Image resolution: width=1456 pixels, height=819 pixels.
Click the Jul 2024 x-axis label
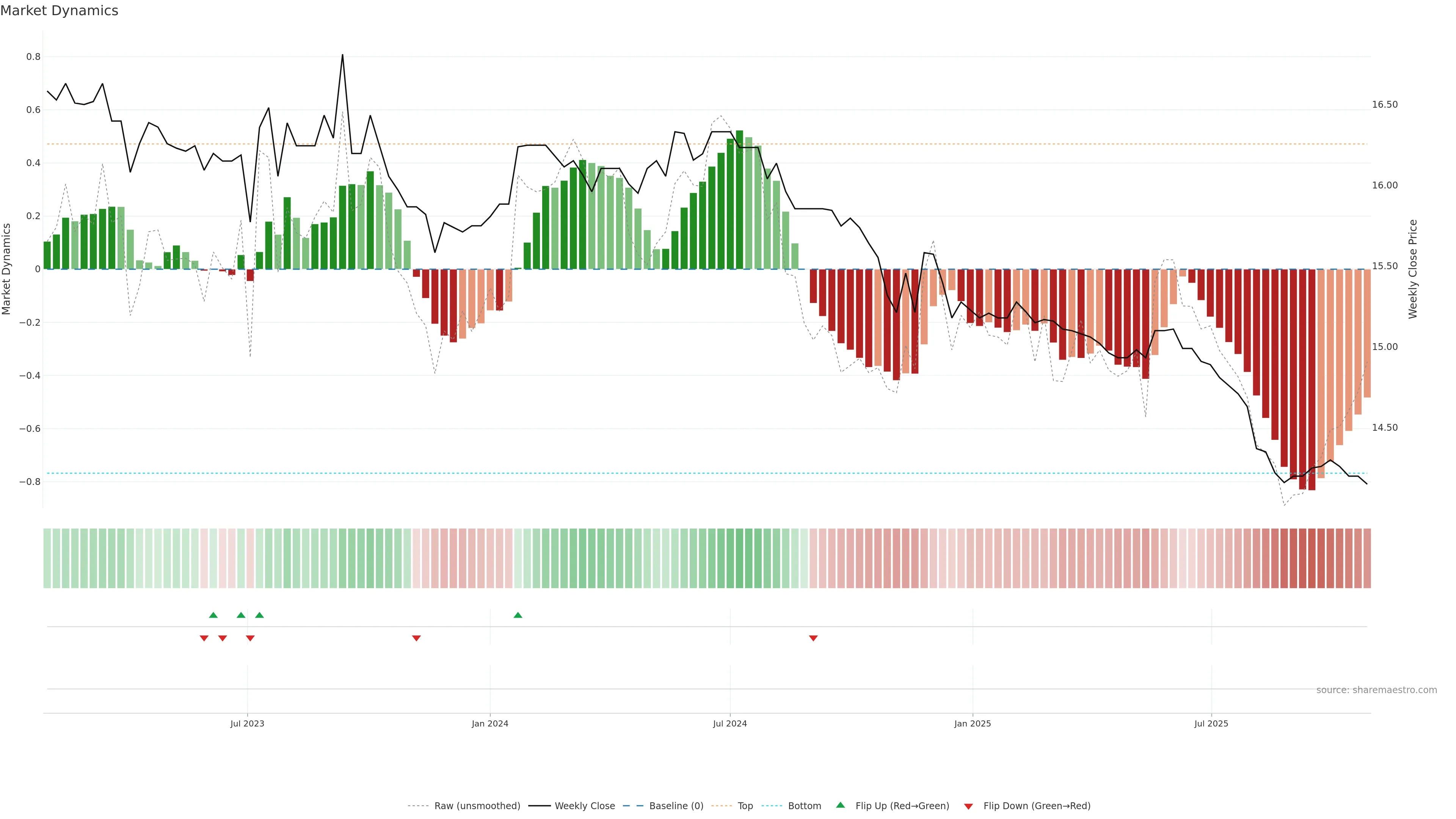click(730, 723)
